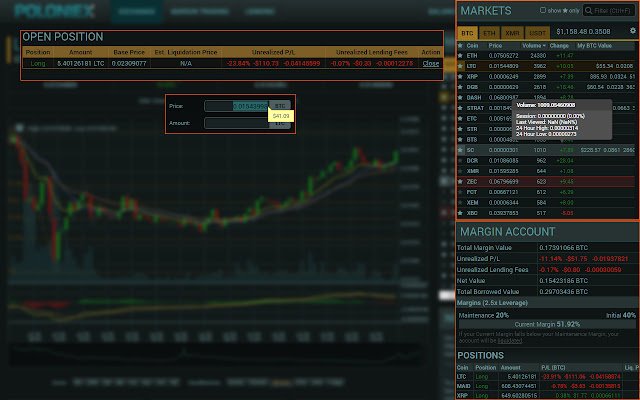Toggle the favorite star for DGB
The width and height of the screenshot is (640, 400).
point(460,87)
